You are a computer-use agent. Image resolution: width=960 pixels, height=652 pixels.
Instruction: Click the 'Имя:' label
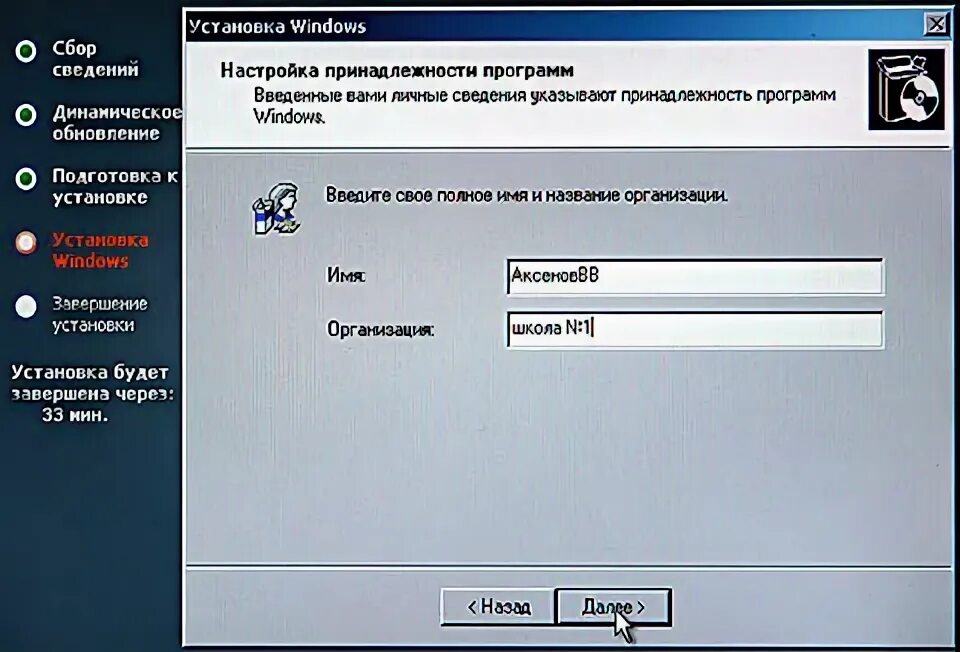click(x=346, y=275)
